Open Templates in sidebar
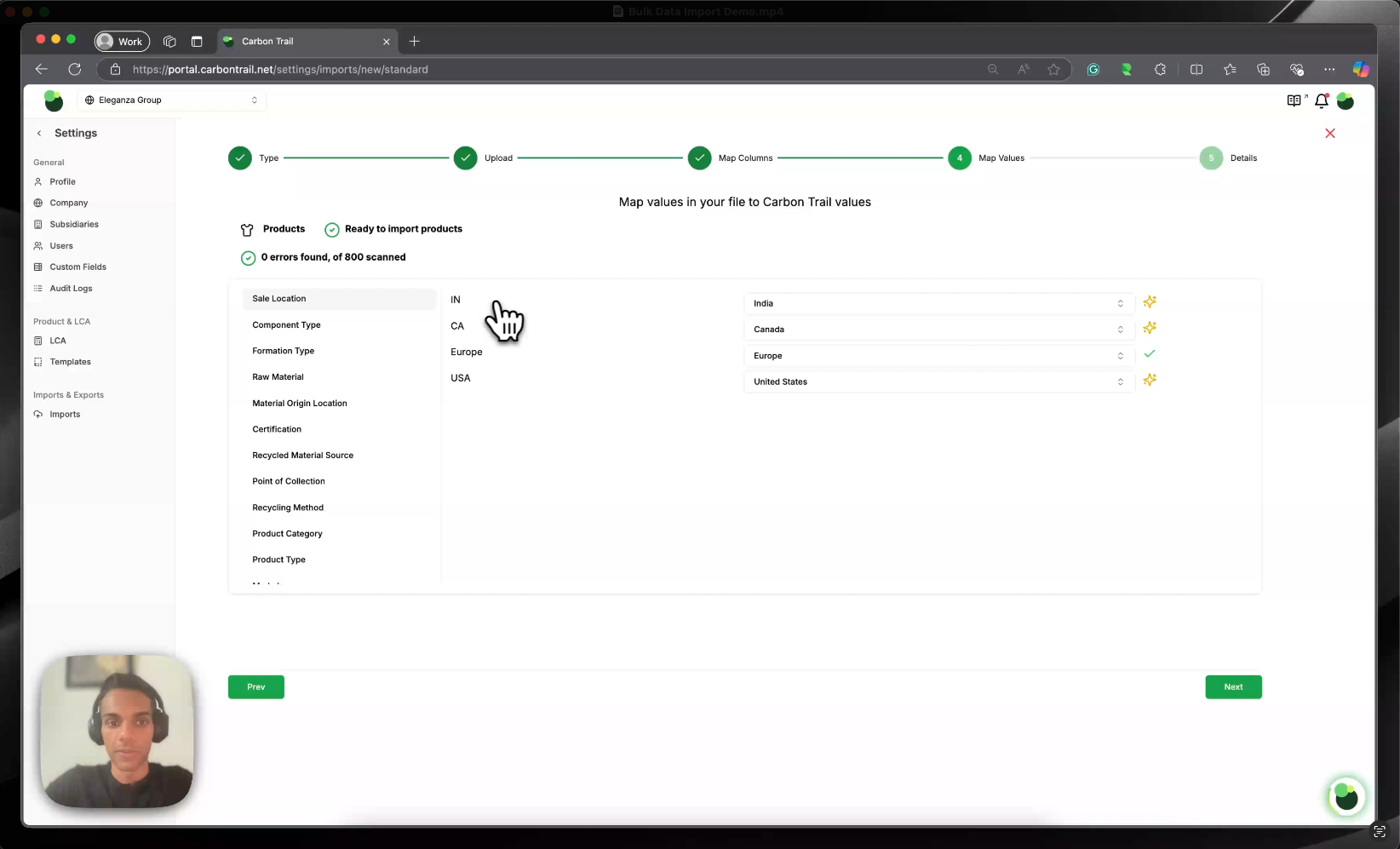The width and height of the screenshot is (1400, 849). point(70,362)
